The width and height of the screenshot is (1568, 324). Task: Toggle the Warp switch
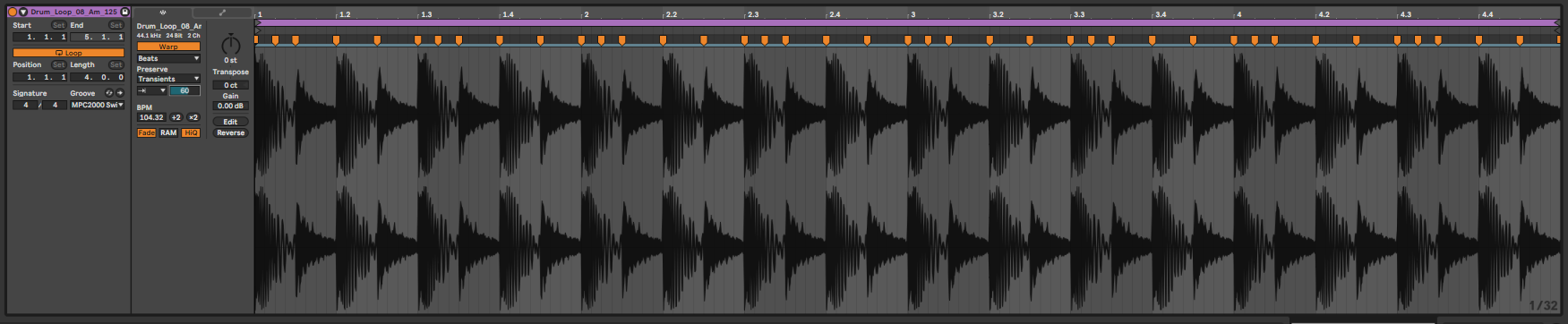(168, 47)
